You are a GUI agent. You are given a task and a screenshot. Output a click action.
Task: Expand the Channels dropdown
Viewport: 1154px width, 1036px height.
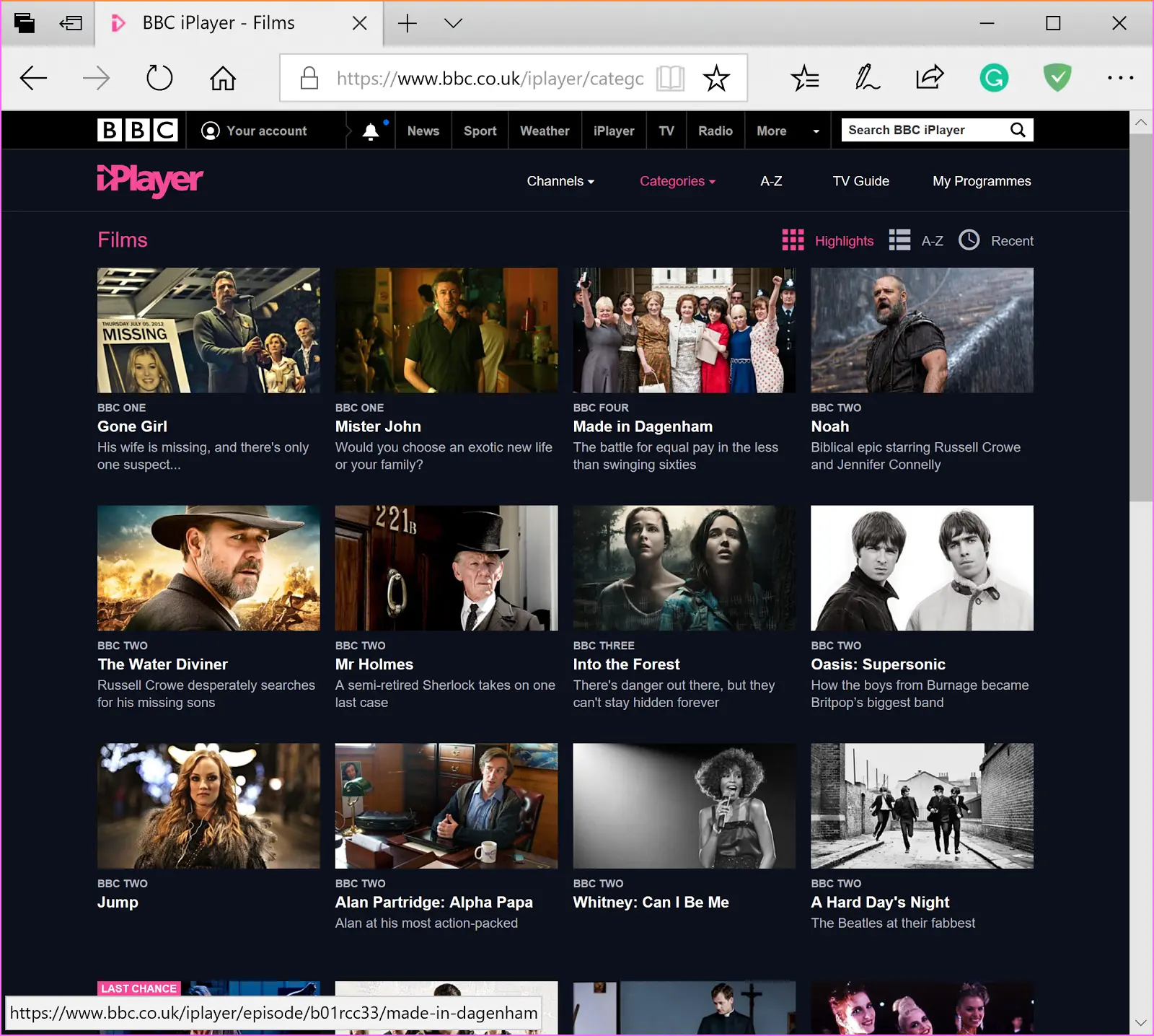[560, 181]
